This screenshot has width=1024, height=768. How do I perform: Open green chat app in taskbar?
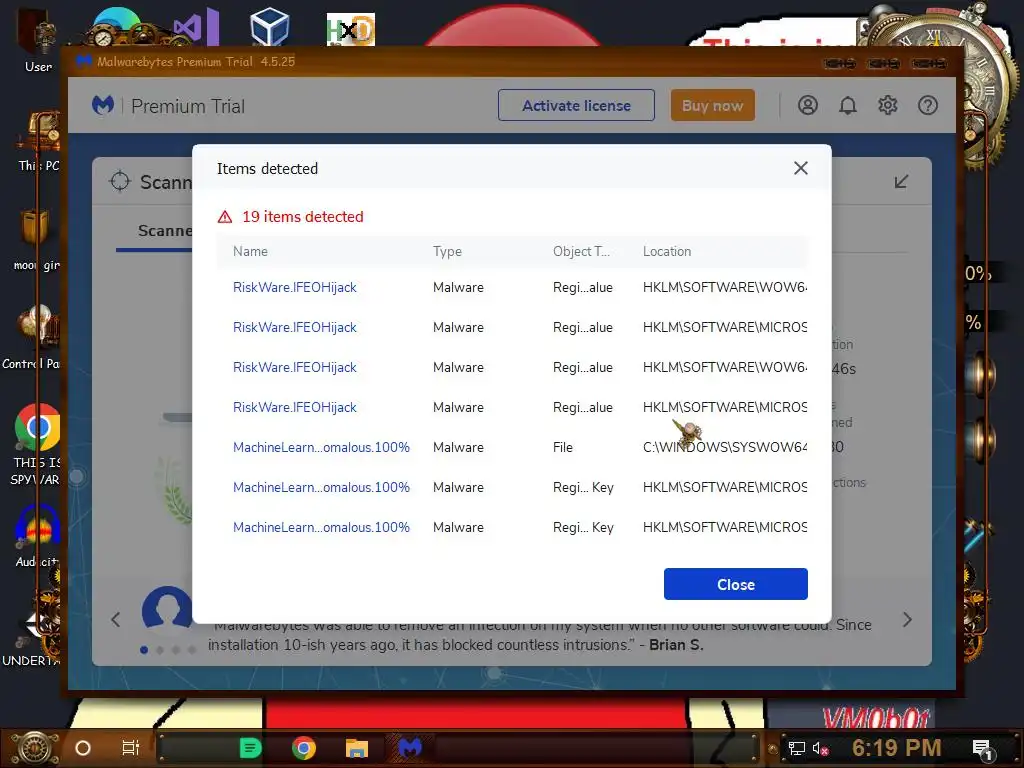tap(250, 748)
